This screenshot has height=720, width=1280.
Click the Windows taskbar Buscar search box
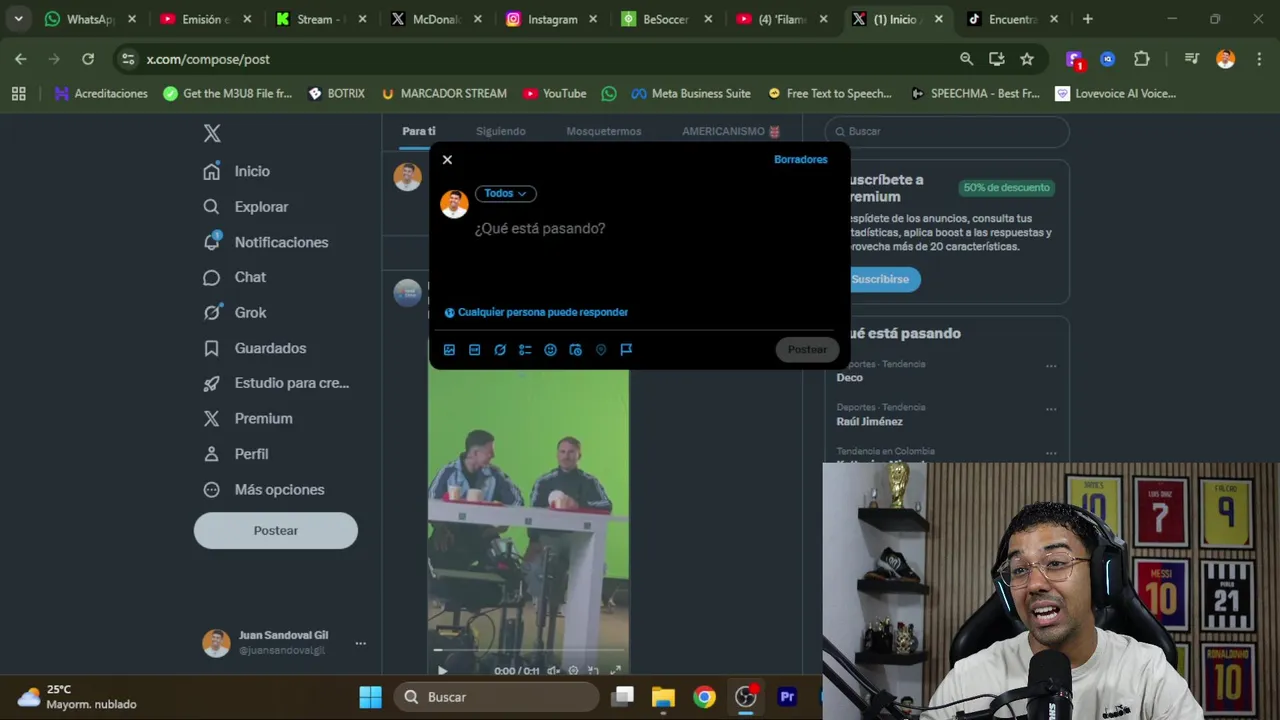497,697
